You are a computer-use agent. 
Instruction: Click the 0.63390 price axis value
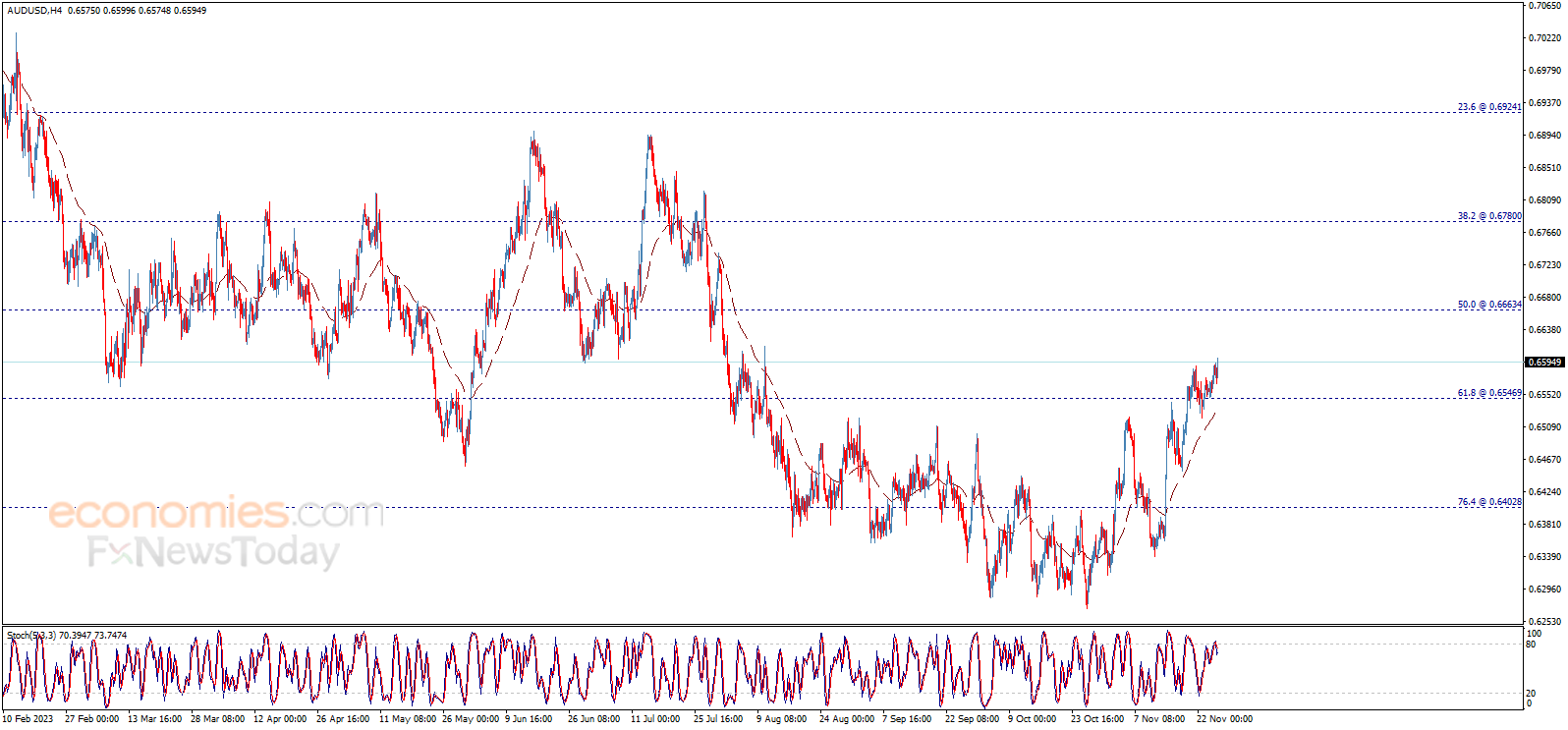(x=1545, y=557)
